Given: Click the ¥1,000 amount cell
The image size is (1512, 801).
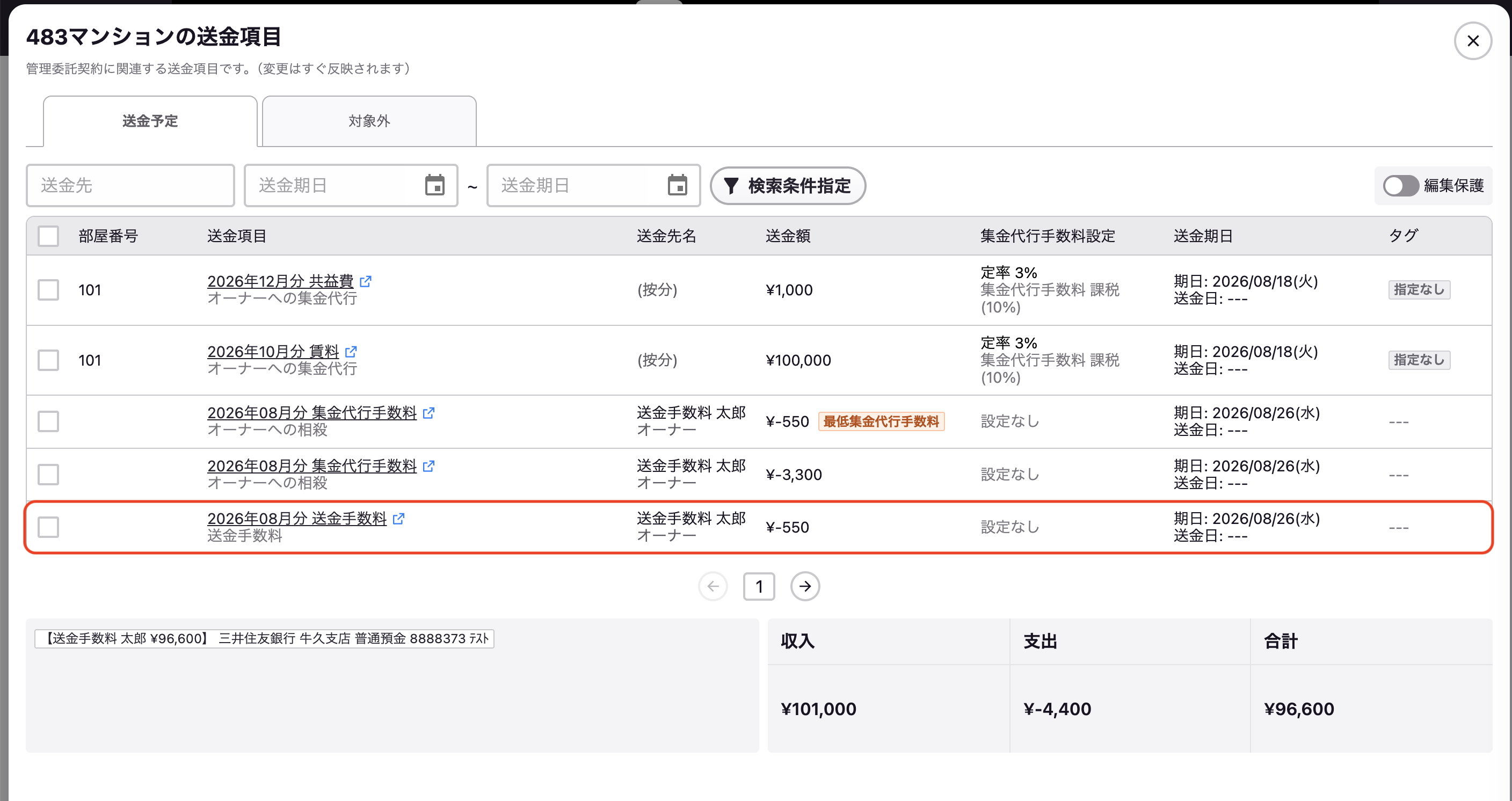Looking at the screenshot, I should [789, 290].
